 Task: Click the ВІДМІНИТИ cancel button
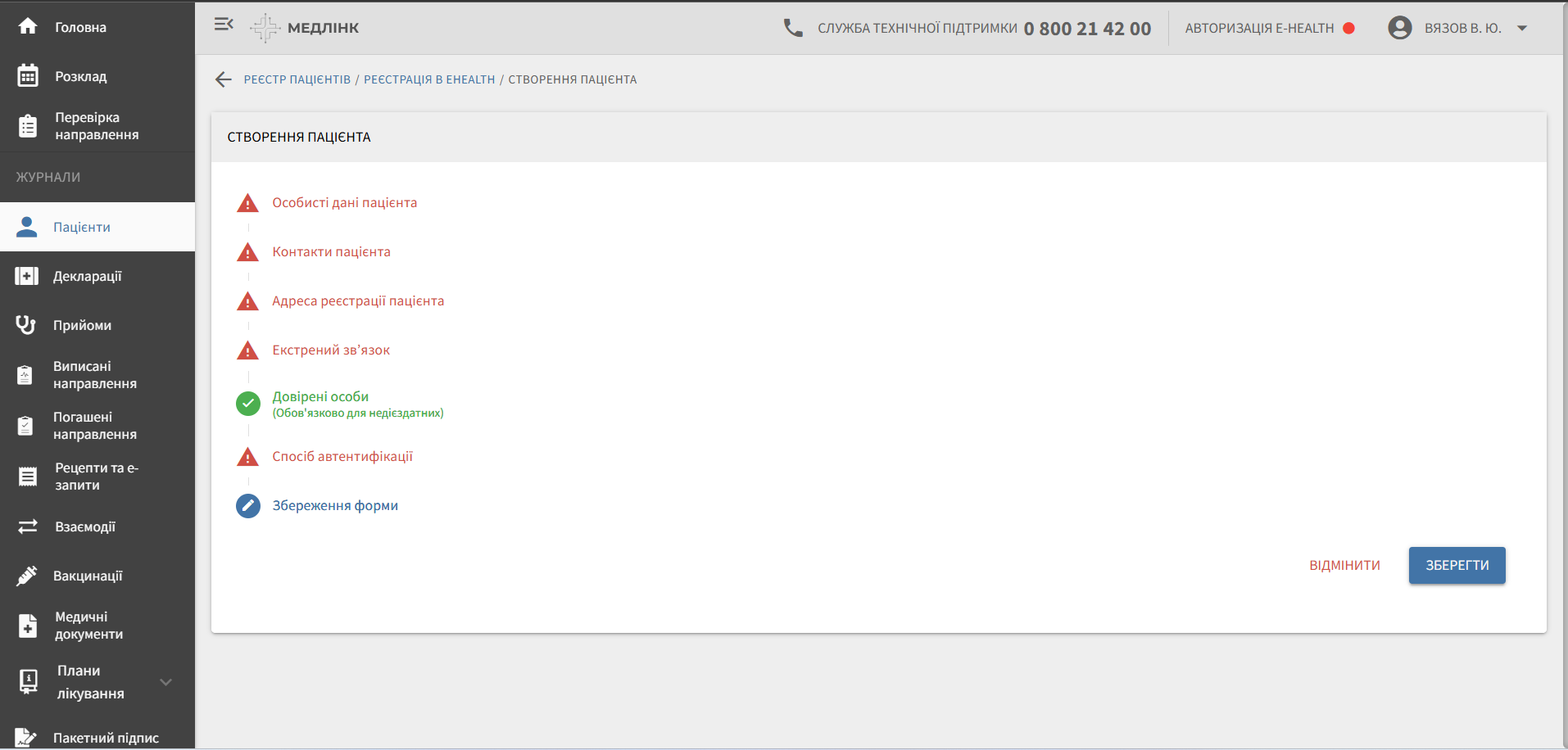click(1344, 566)
